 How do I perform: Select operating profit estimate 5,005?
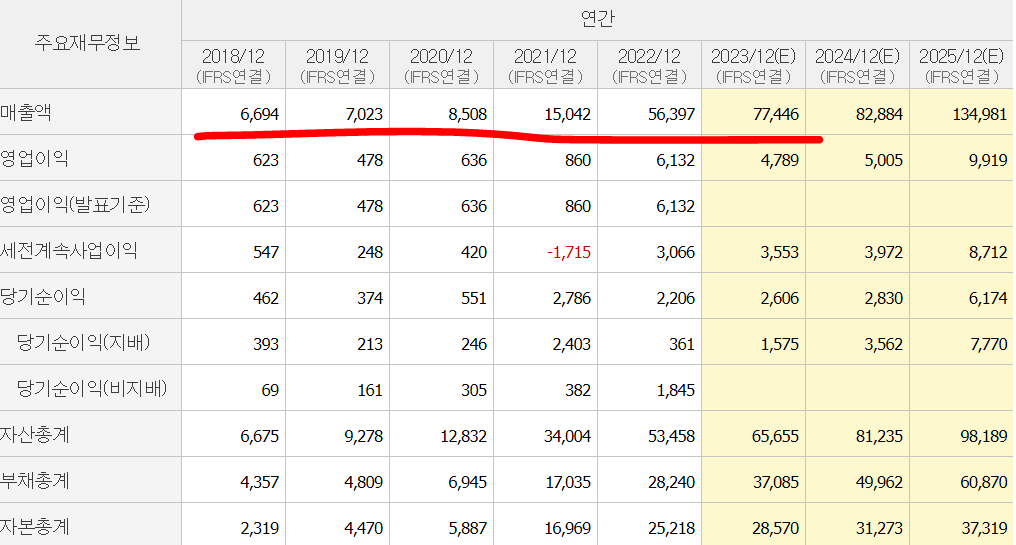tap(884, 160)
